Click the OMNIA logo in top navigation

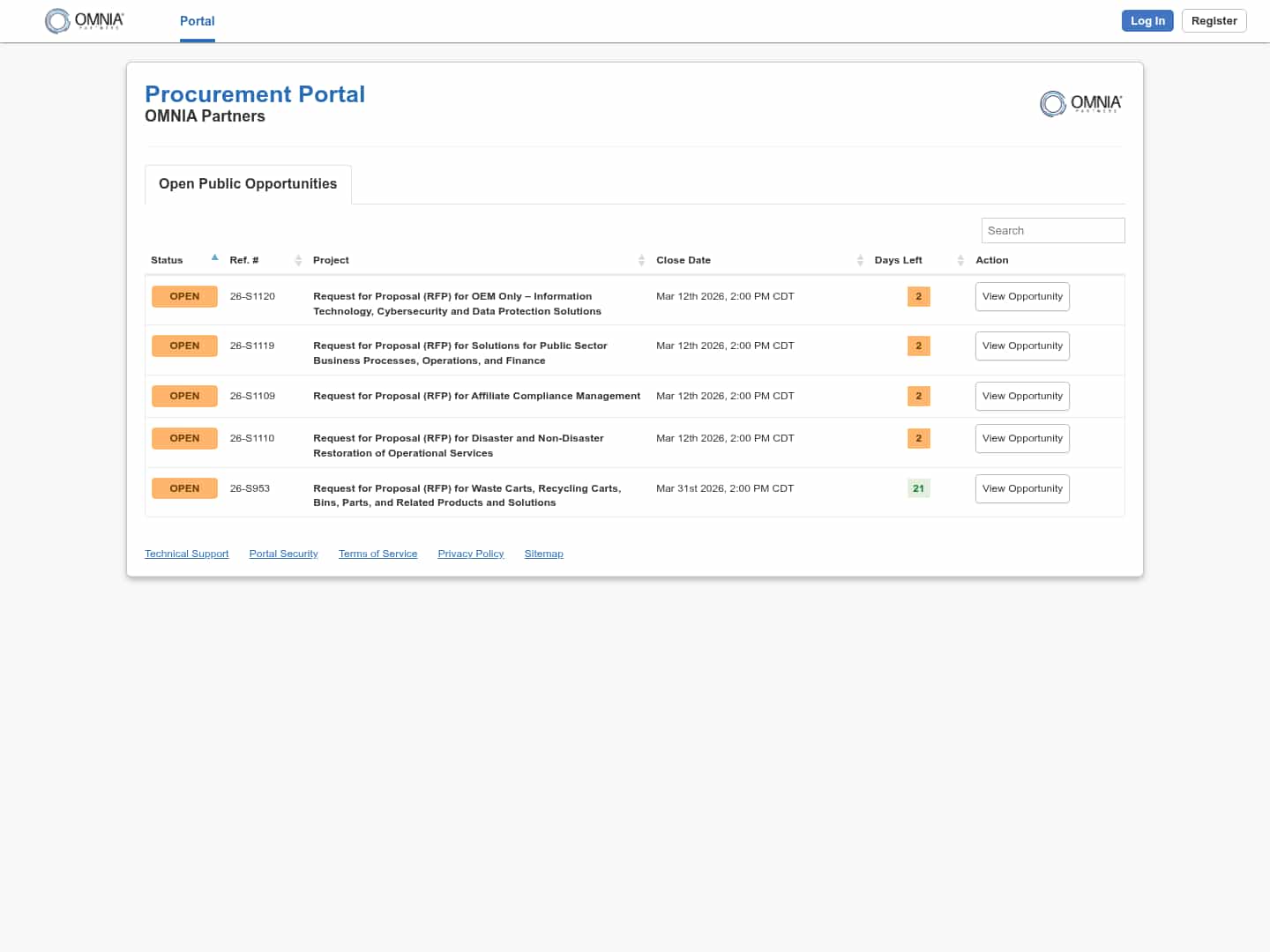85,21
